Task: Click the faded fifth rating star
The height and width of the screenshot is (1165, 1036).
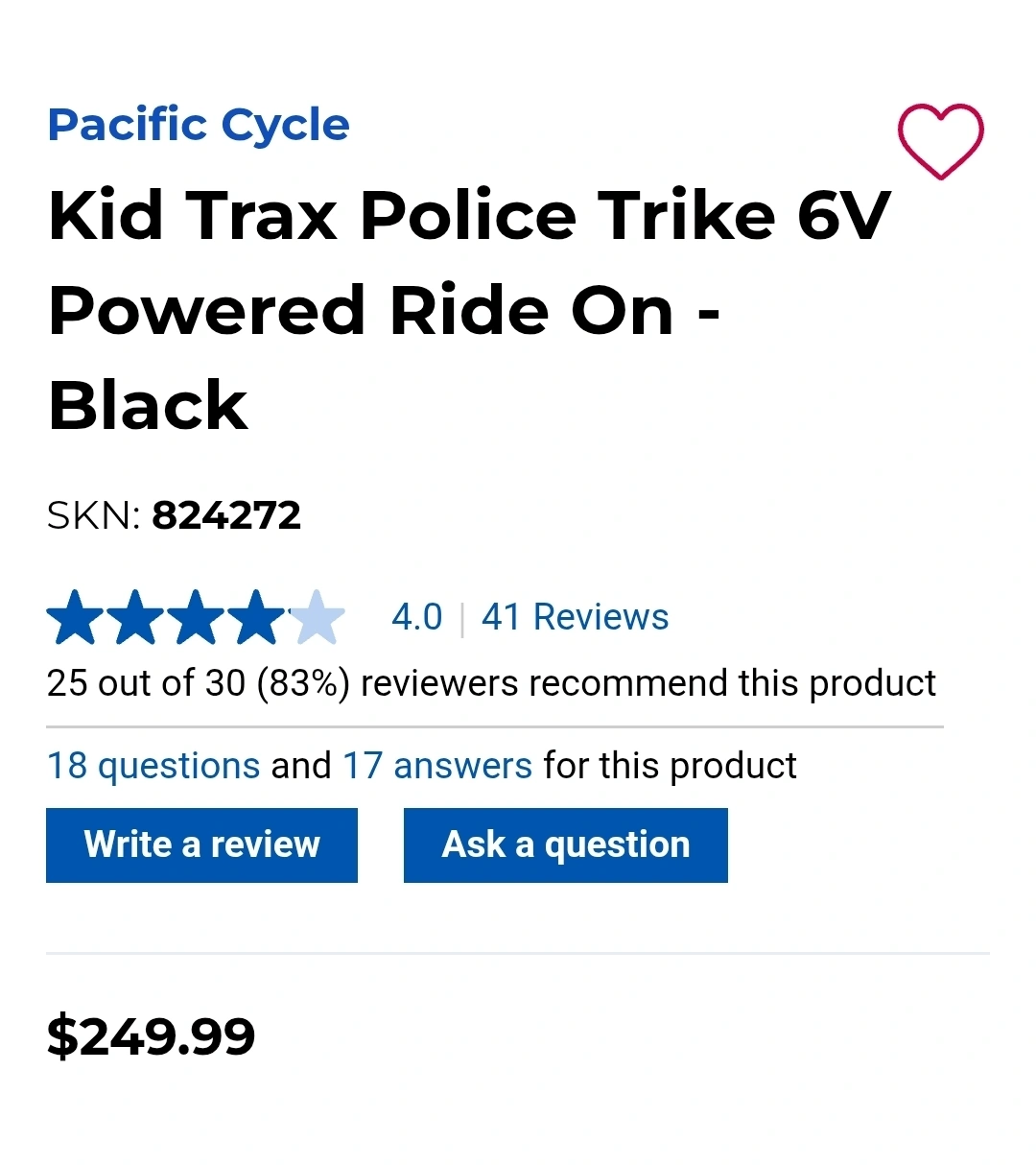Action: [317, 617]
